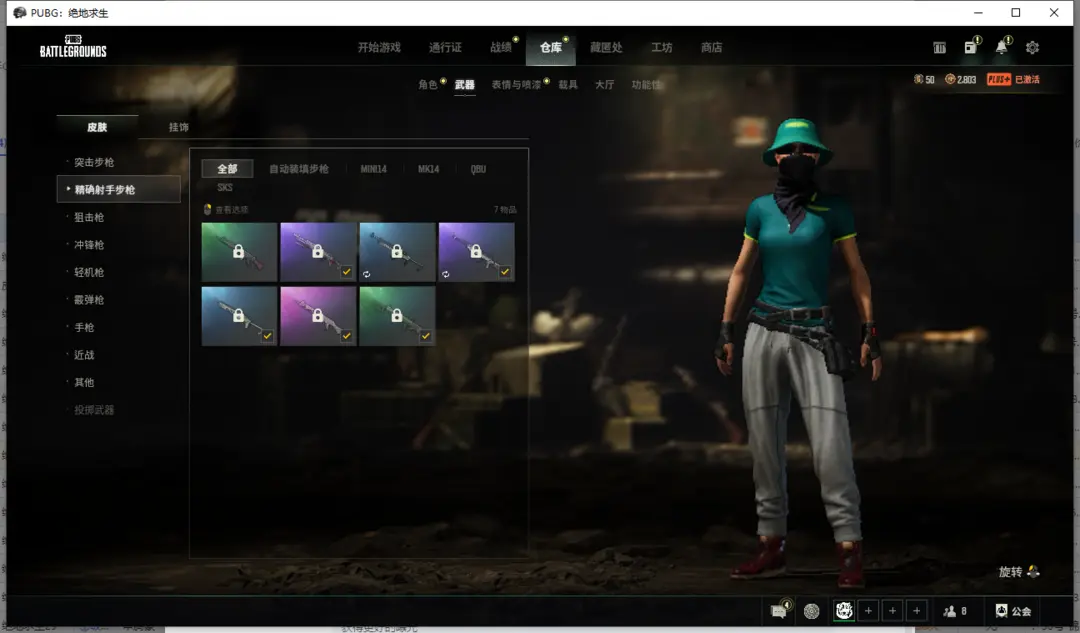The width and height of the screenshot is (1080, 633).
Task: Open the 藏匿处 tab
Action: point(606,48)
